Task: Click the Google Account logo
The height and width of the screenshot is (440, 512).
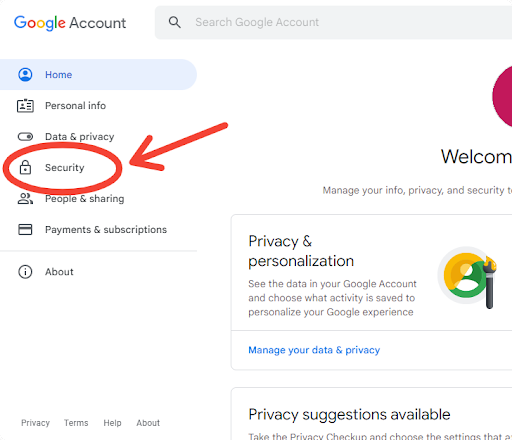Action: [x=70, y=23]
